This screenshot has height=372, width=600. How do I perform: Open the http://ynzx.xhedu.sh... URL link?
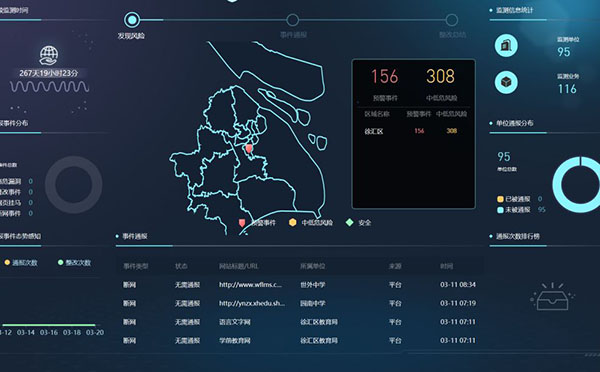pos(252,303)
